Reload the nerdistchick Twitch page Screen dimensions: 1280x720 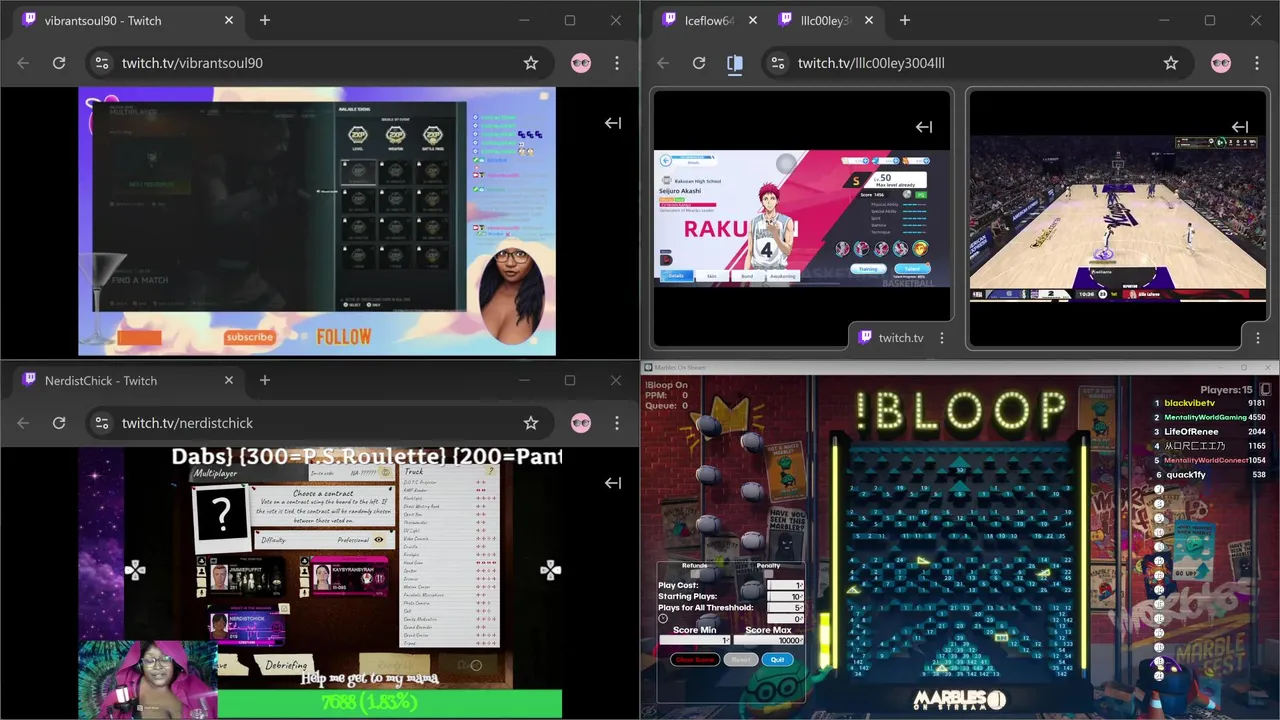(x=59, y=423)
